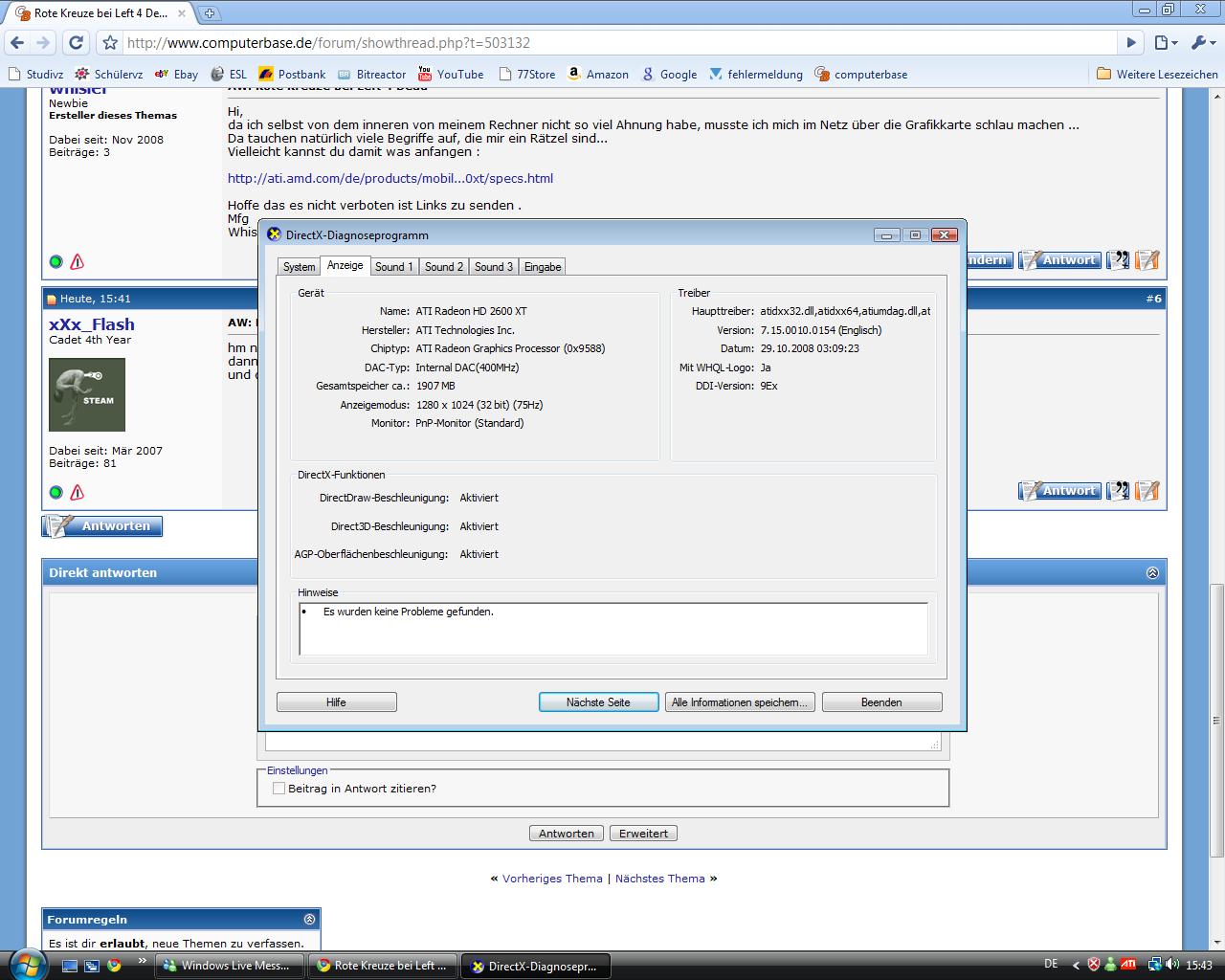1225x980 pixels.
Task: Click the ATI tray icon
Action: [x=1128, y=965]
